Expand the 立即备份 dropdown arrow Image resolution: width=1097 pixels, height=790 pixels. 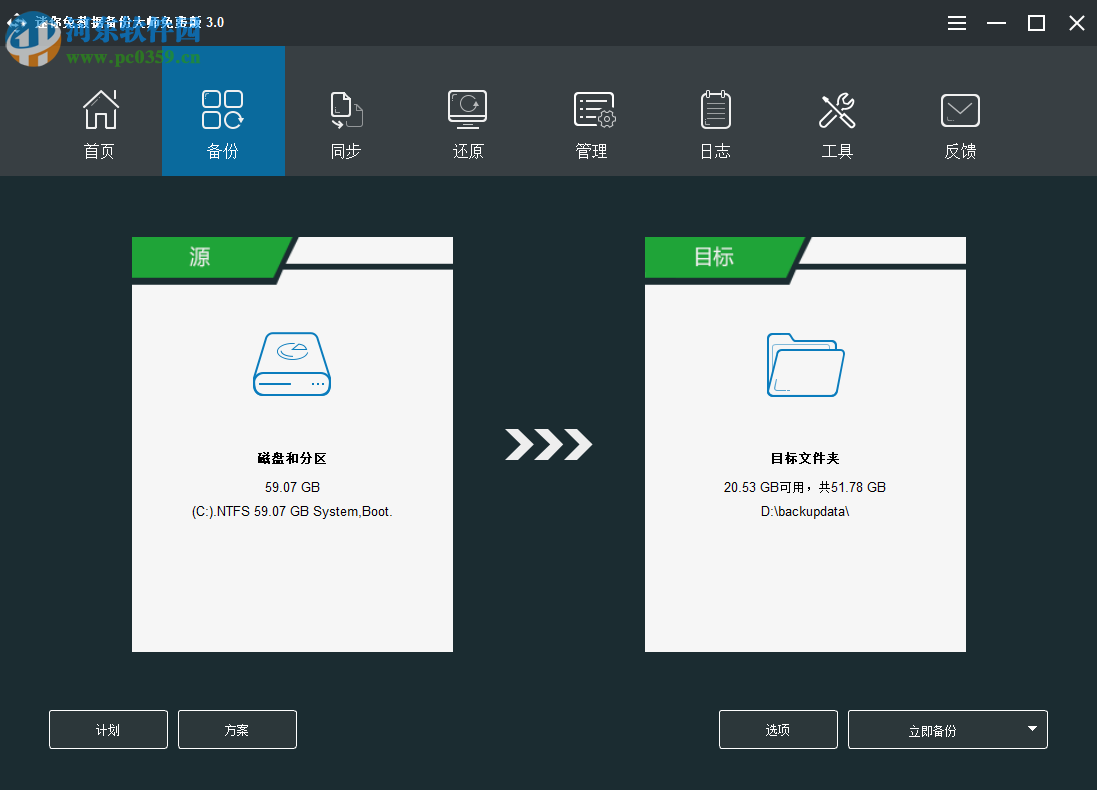click(x=1032, y=729)
